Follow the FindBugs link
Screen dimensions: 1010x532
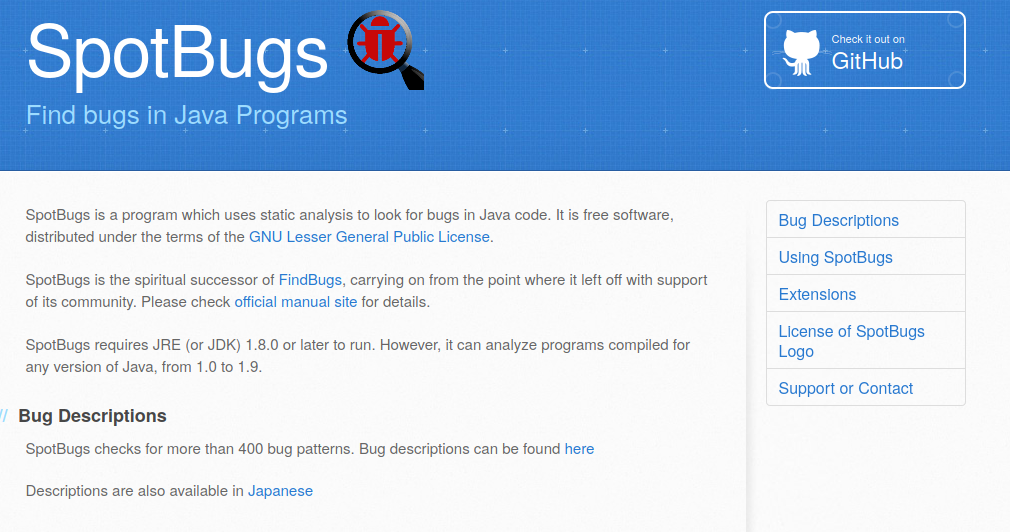(310, 280)
